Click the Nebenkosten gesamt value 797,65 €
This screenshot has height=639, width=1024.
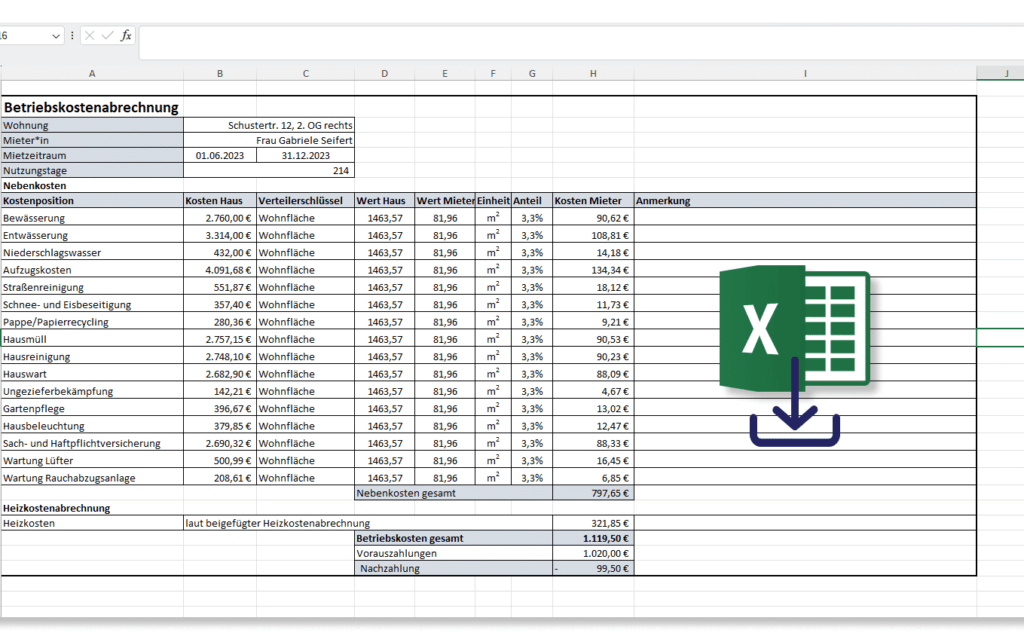[593, 493]
